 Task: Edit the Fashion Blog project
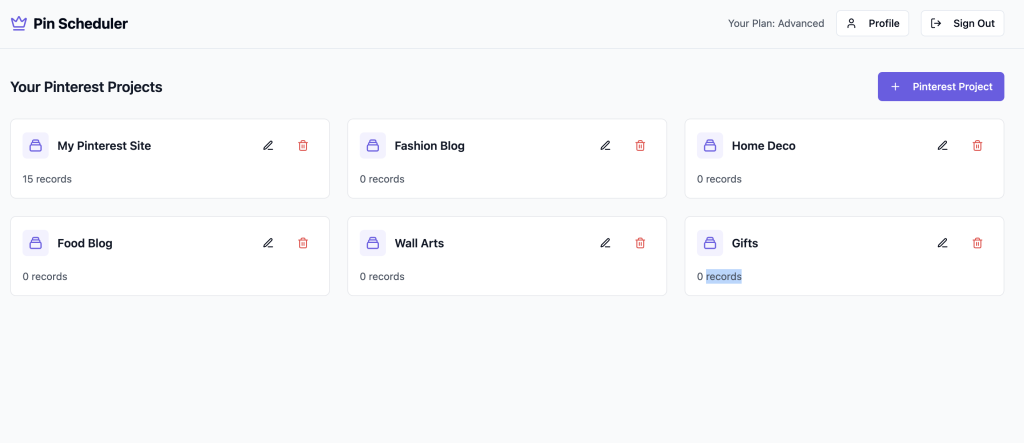click(x=605, y=146)
